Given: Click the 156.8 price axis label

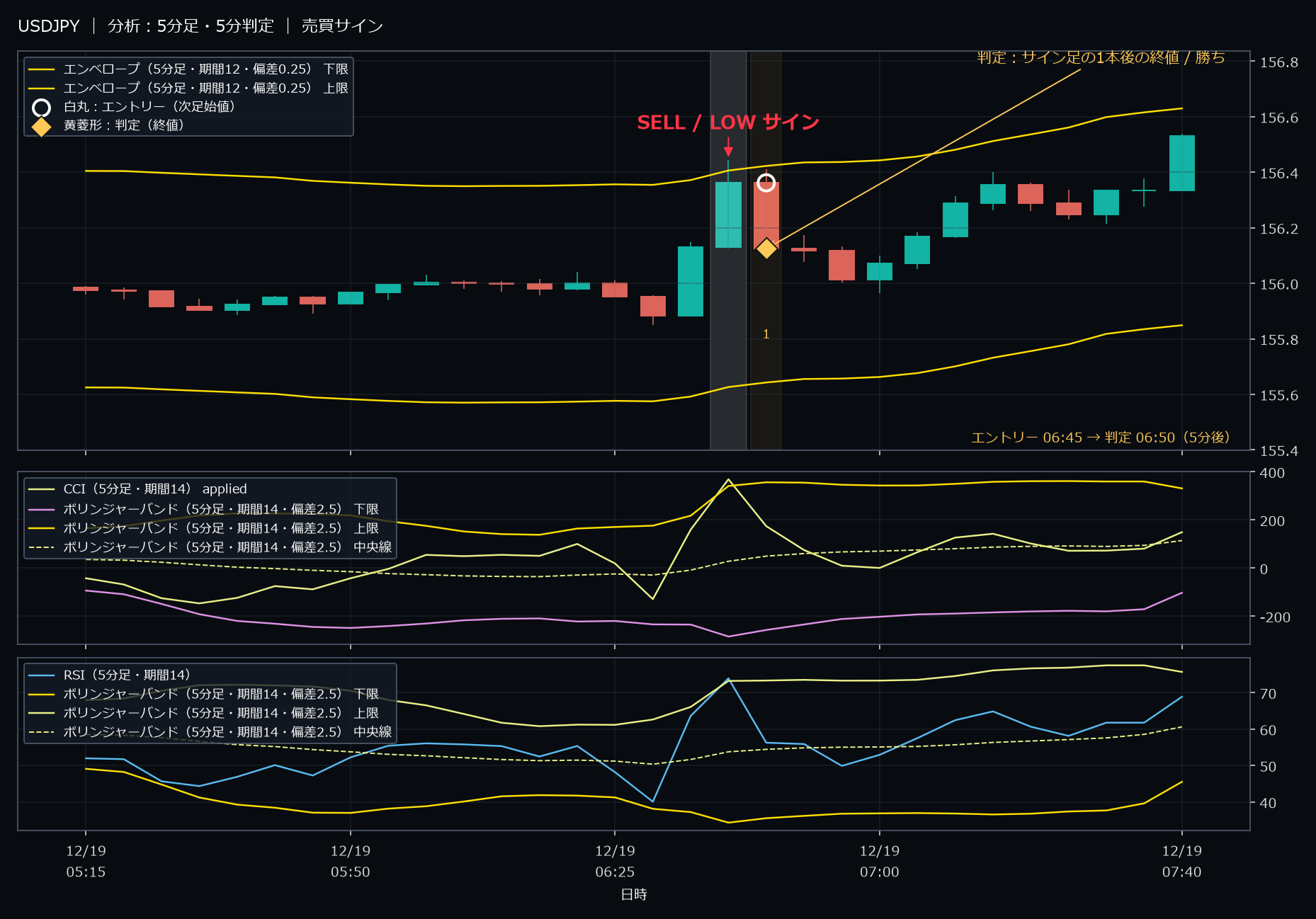Looking at the screenshot, I should [1279, 62].
